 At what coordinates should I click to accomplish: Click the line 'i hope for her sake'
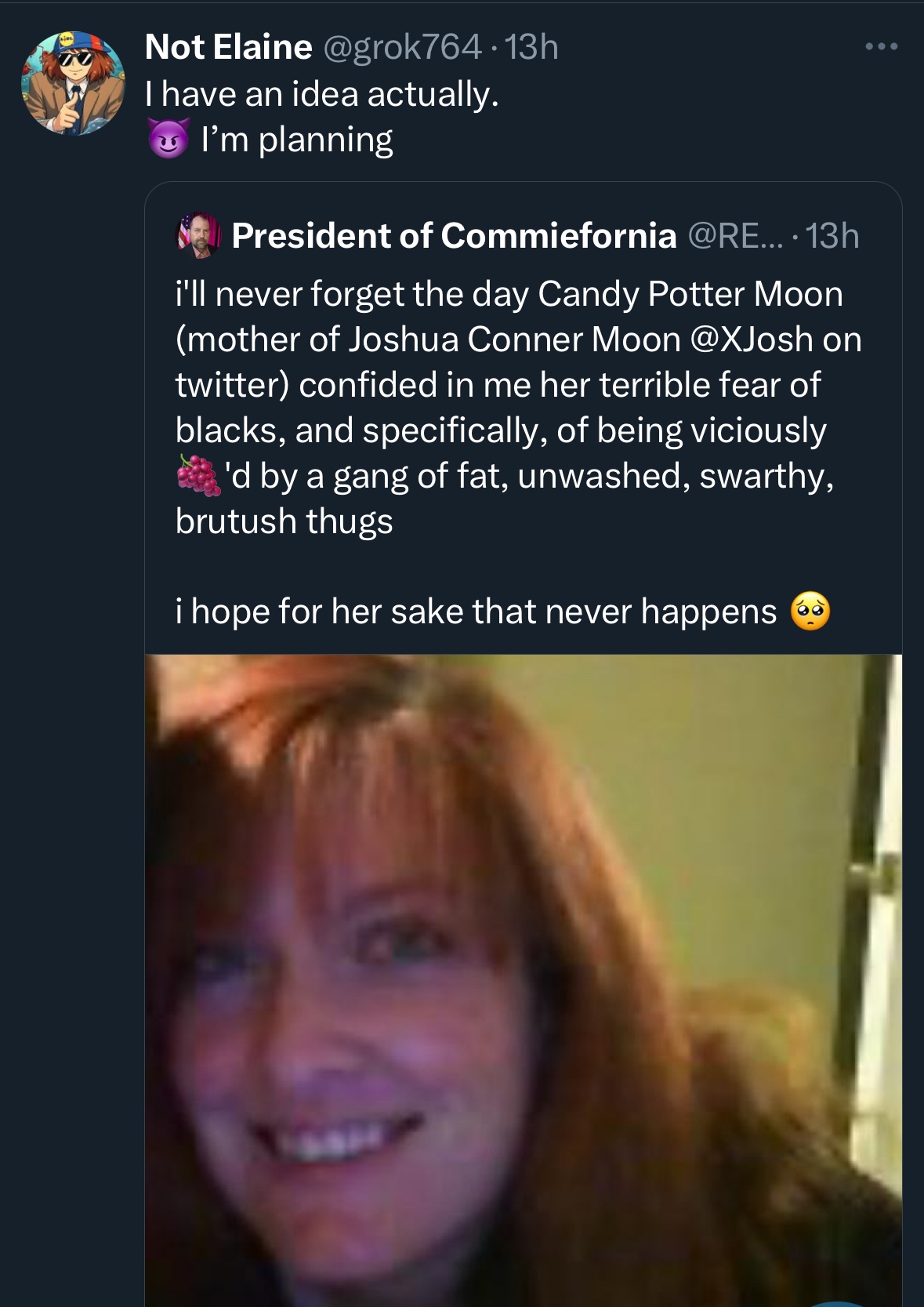(x=475, y=612)
